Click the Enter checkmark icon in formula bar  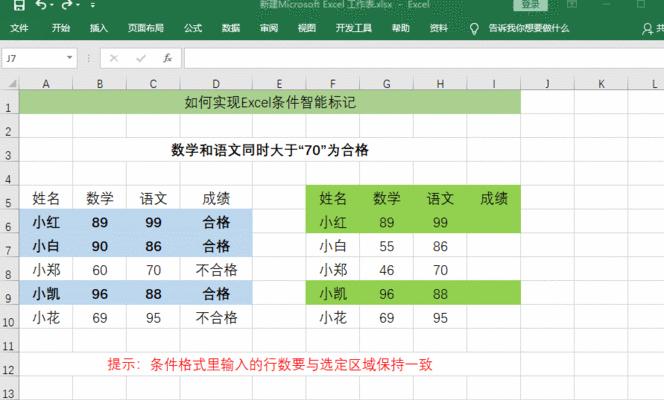click(141, 58)
